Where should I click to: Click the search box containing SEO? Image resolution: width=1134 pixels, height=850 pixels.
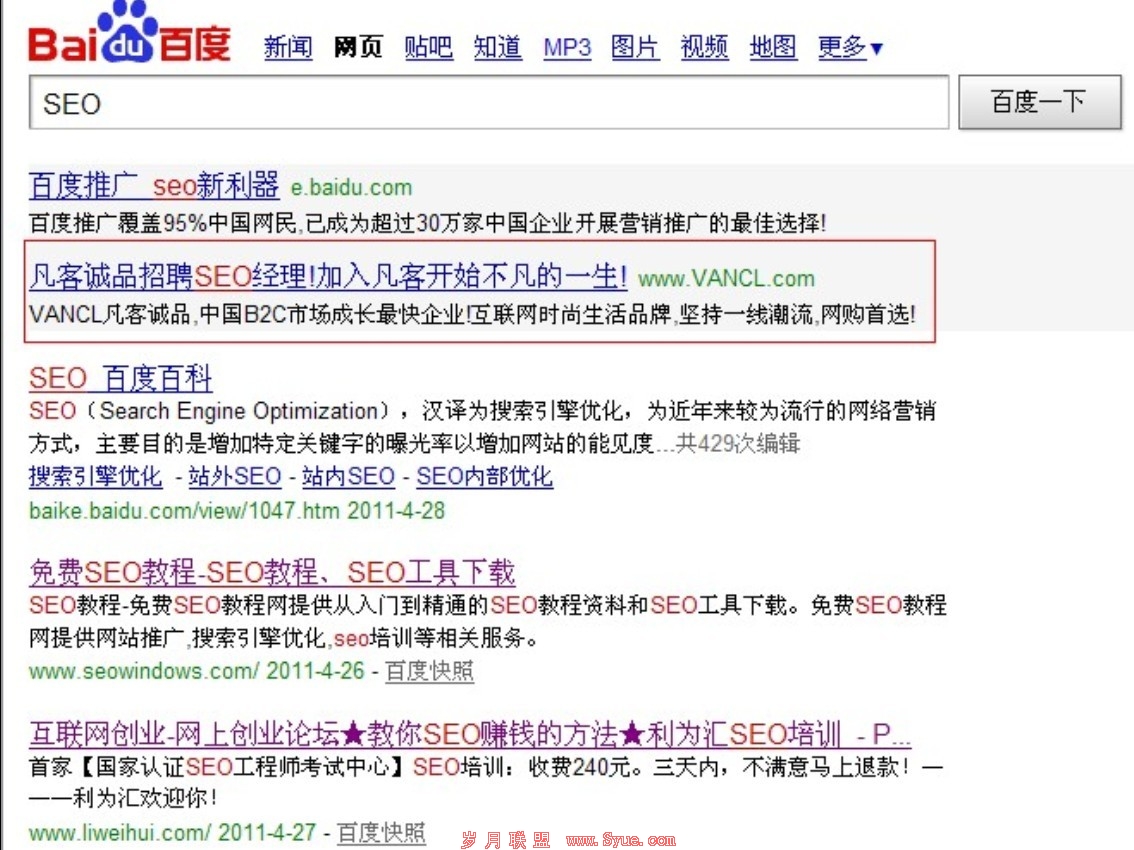[x=489, y=103]
